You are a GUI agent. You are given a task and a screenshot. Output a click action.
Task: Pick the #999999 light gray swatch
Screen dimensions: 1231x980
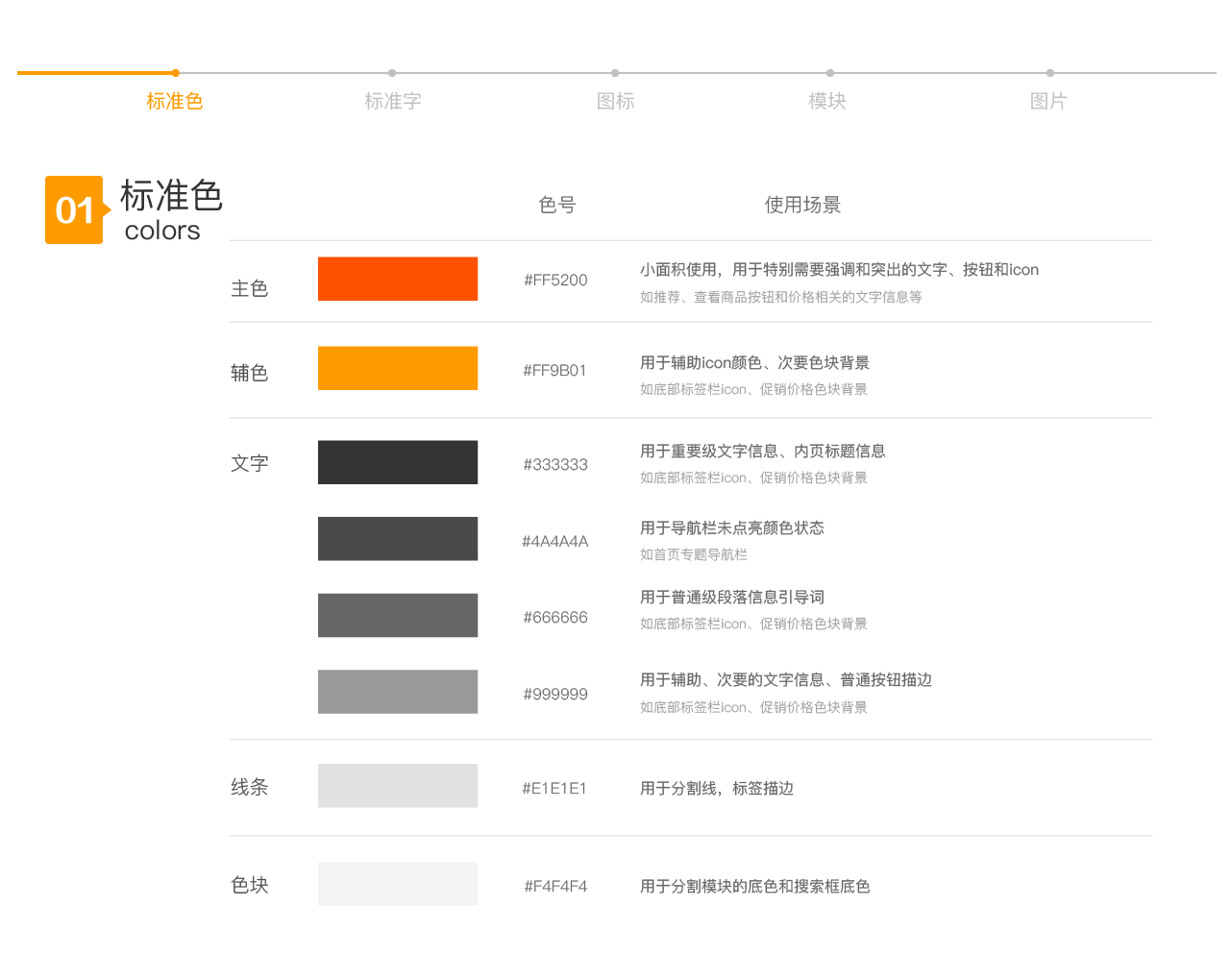(x=398, y=692)
